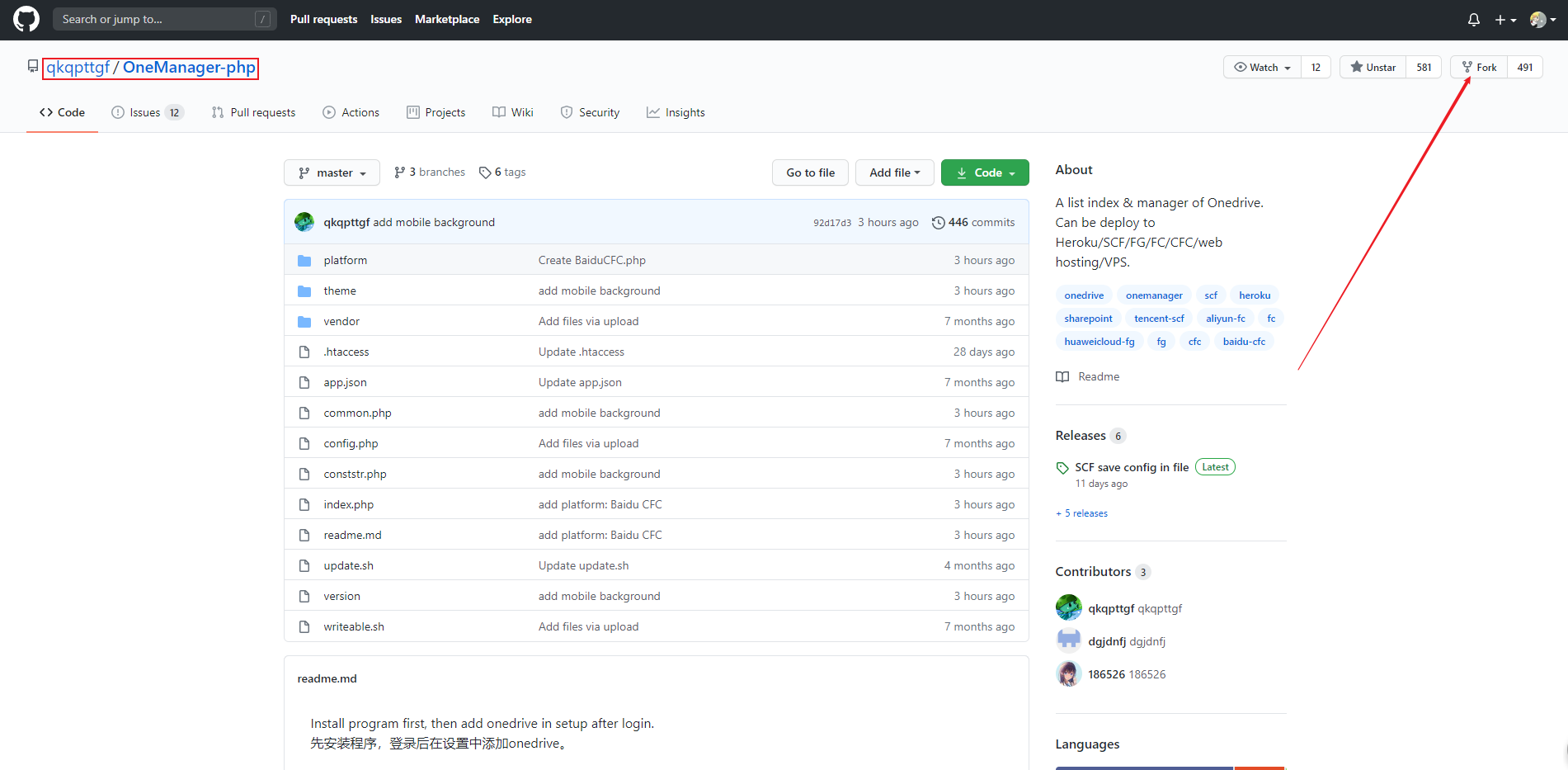Expand the Add file dropdown
Screen dimensions: 1568x770
pyautogui.click(x=894, y=172)
